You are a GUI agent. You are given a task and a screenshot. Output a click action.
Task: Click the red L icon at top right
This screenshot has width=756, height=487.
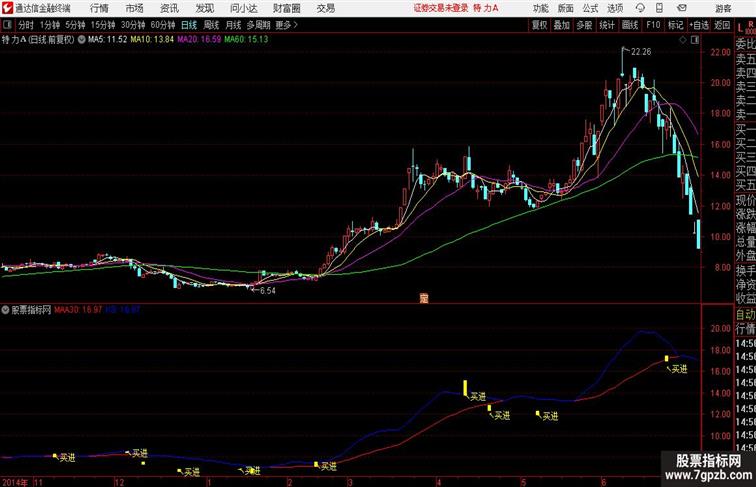740,28
